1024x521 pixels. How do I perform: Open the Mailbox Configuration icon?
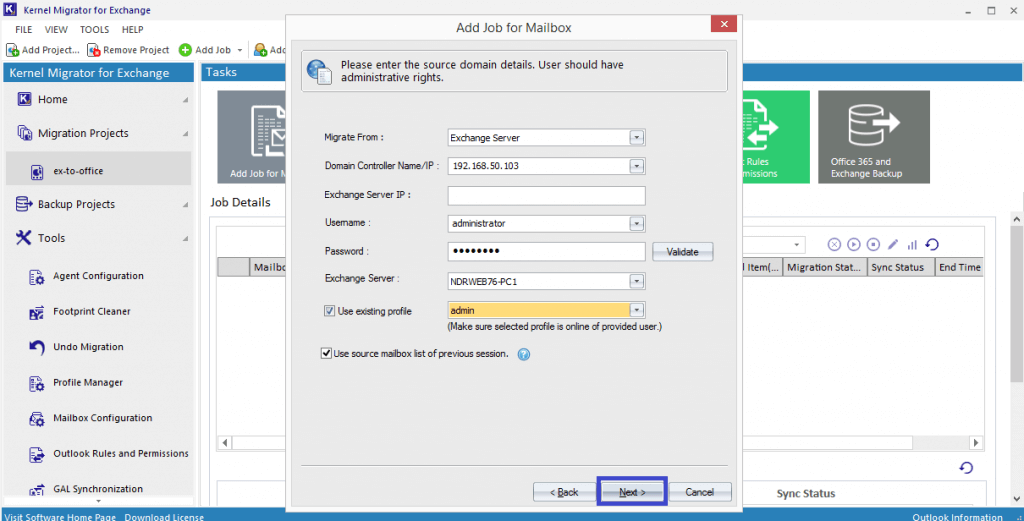pos(37,418)
